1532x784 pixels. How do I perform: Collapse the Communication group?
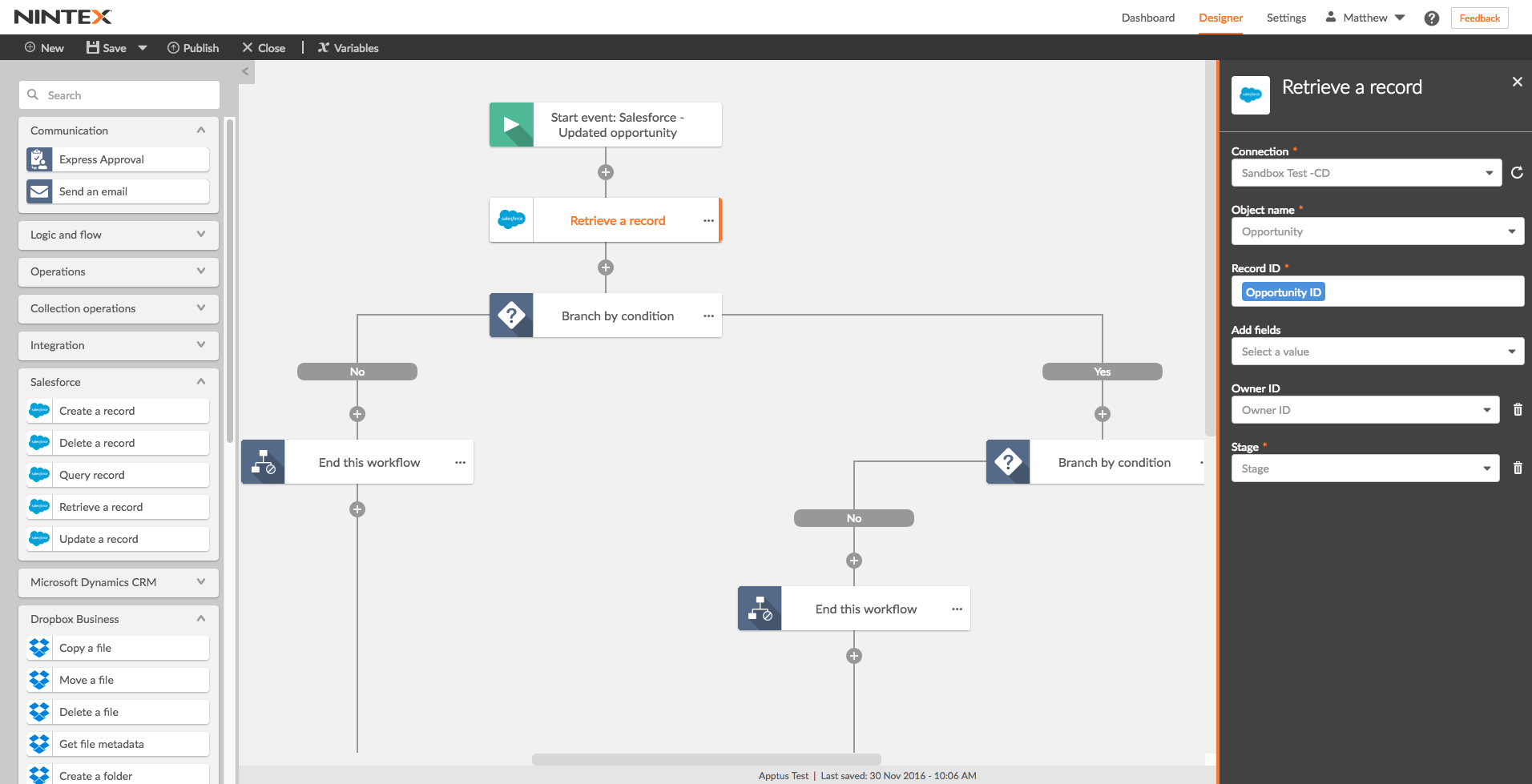201,131
